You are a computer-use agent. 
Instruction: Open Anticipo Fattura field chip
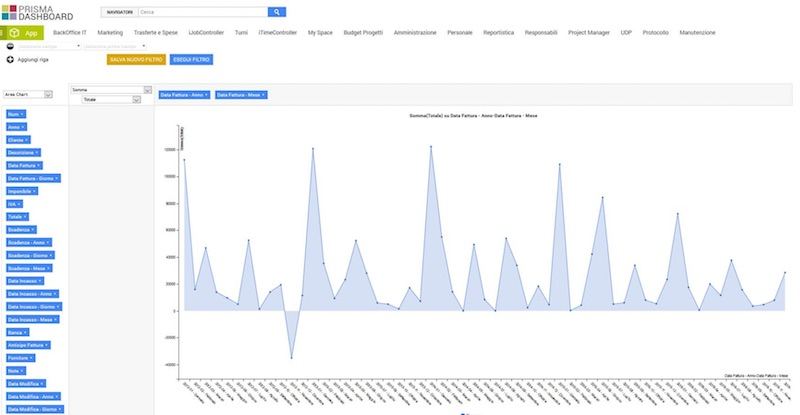pos(28,345)
